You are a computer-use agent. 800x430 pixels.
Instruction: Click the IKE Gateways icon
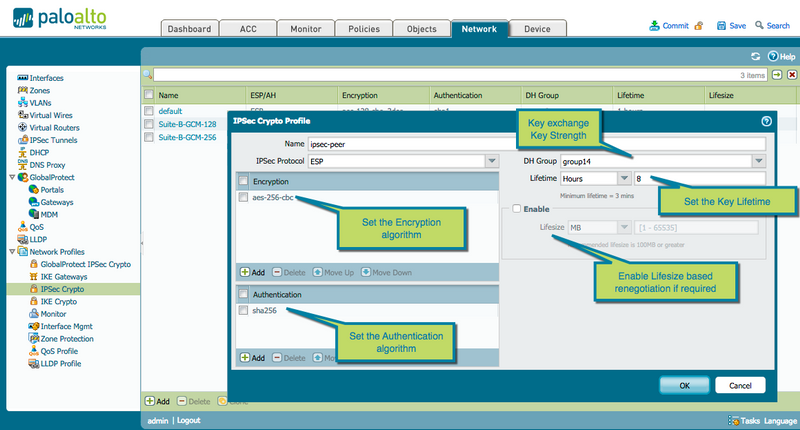[34, 276]
